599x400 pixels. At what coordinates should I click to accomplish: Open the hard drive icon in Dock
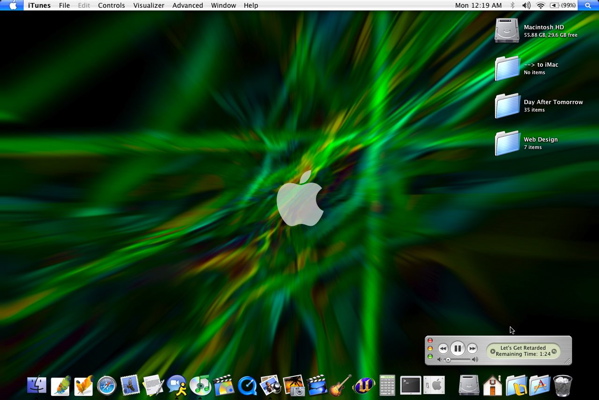[469, 385]
